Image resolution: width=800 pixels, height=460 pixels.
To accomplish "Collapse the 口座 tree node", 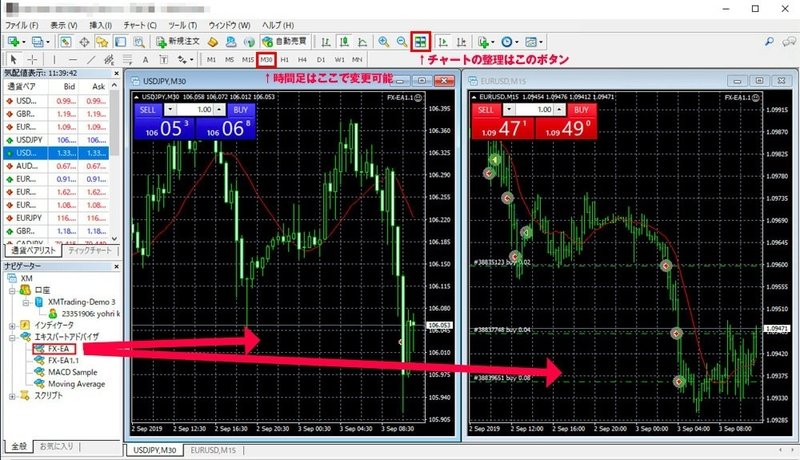I will pos(12,291).
